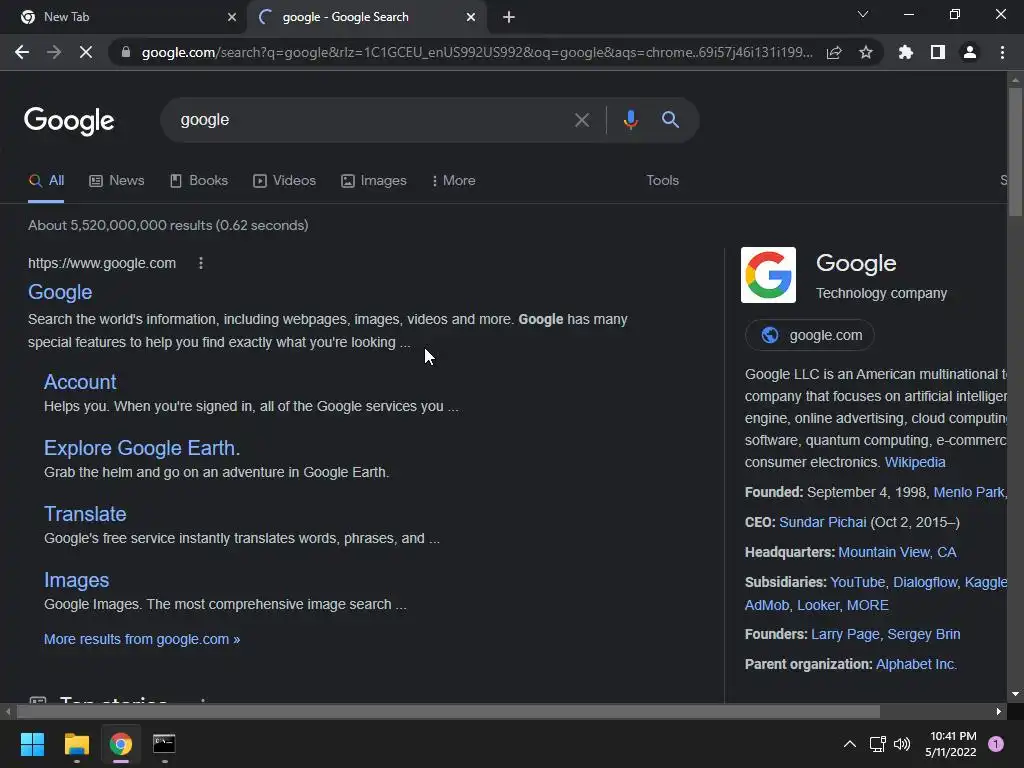Switch to Books results
This screenshot has height=768, width=1024.
click(x=199, y=181)
